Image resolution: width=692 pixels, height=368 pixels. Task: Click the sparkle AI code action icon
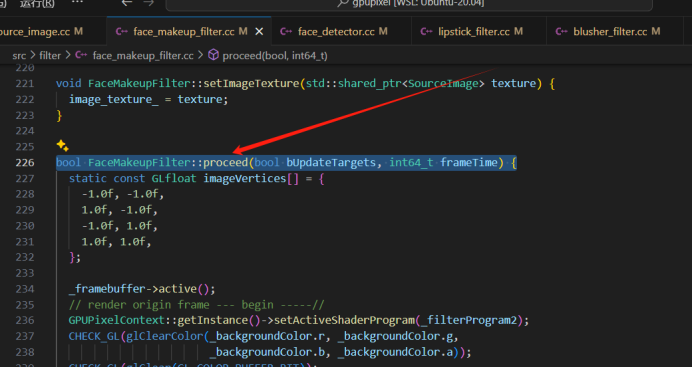coord(62,146)
